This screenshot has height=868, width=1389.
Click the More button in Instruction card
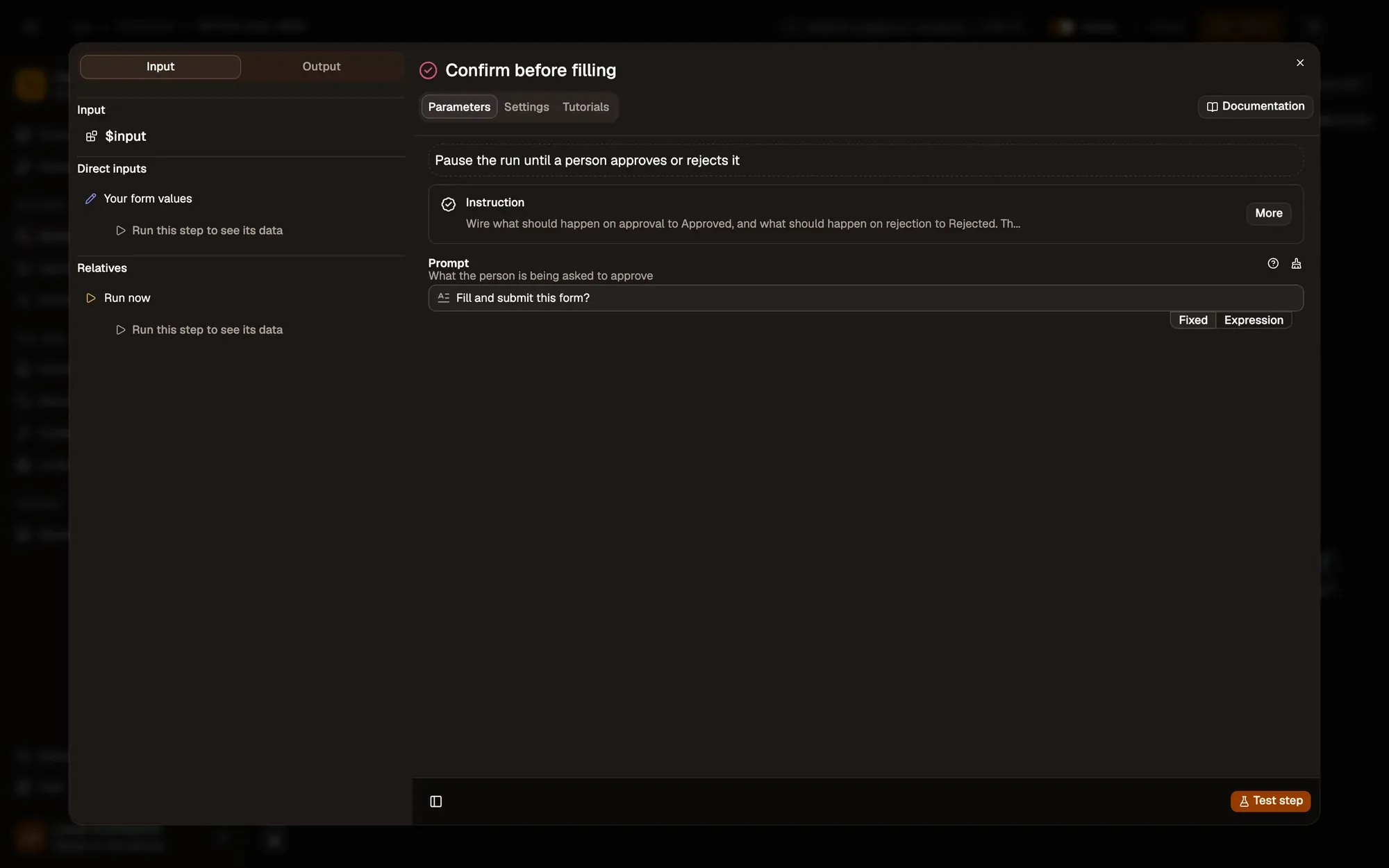(1269, 213)
